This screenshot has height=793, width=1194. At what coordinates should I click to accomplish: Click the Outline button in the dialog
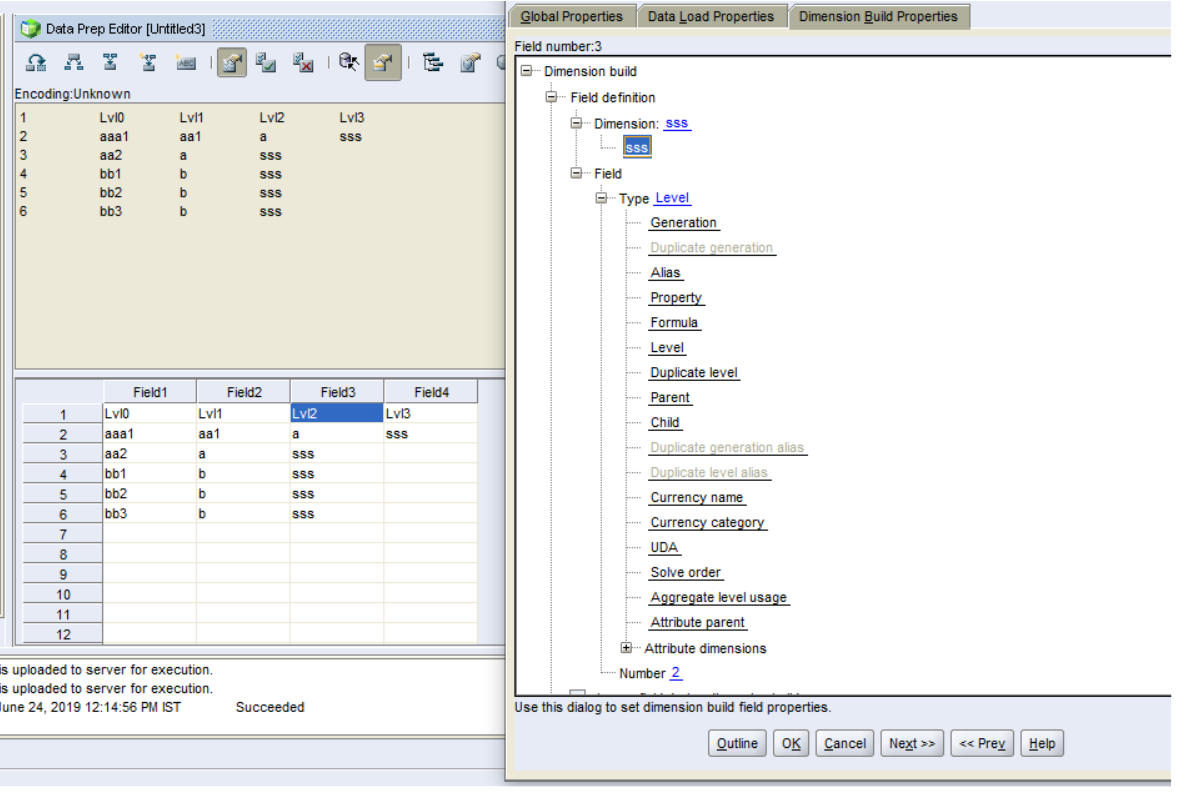point(737,743)
